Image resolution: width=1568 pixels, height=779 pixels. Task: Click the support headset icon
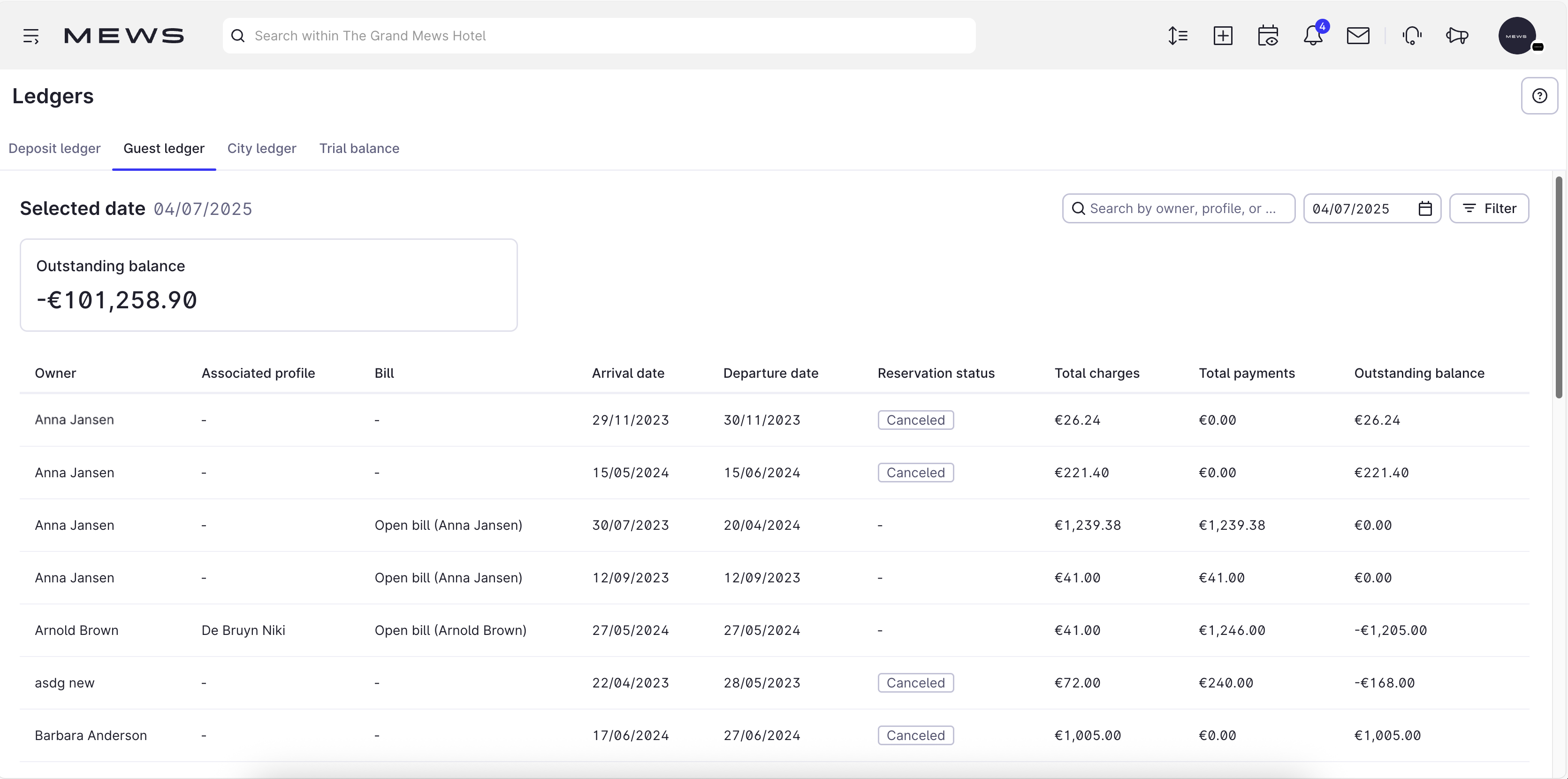tap(1412, 36)
